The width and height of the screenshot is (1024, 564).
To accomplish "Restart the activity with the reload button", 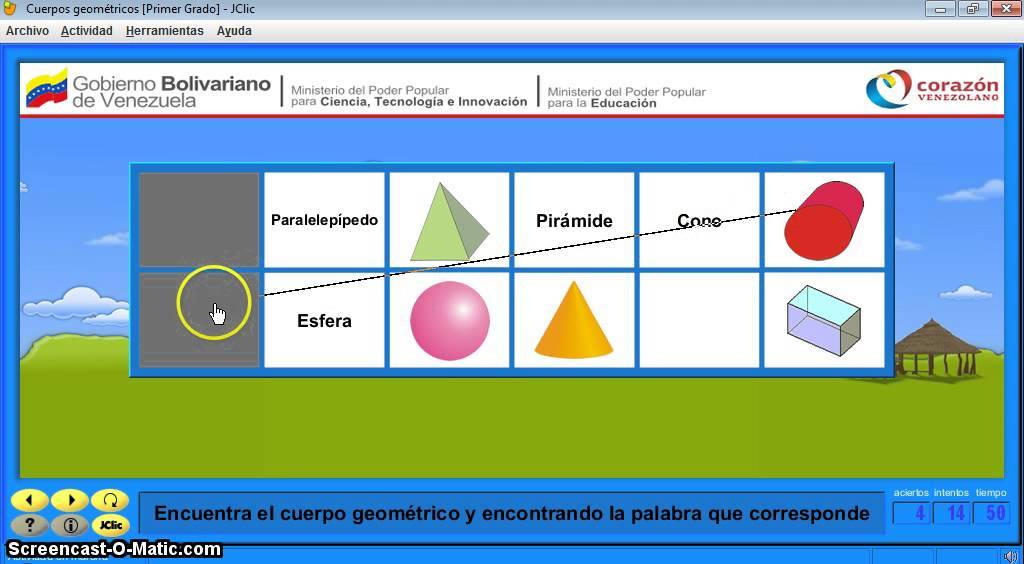I will click(110, 501).
